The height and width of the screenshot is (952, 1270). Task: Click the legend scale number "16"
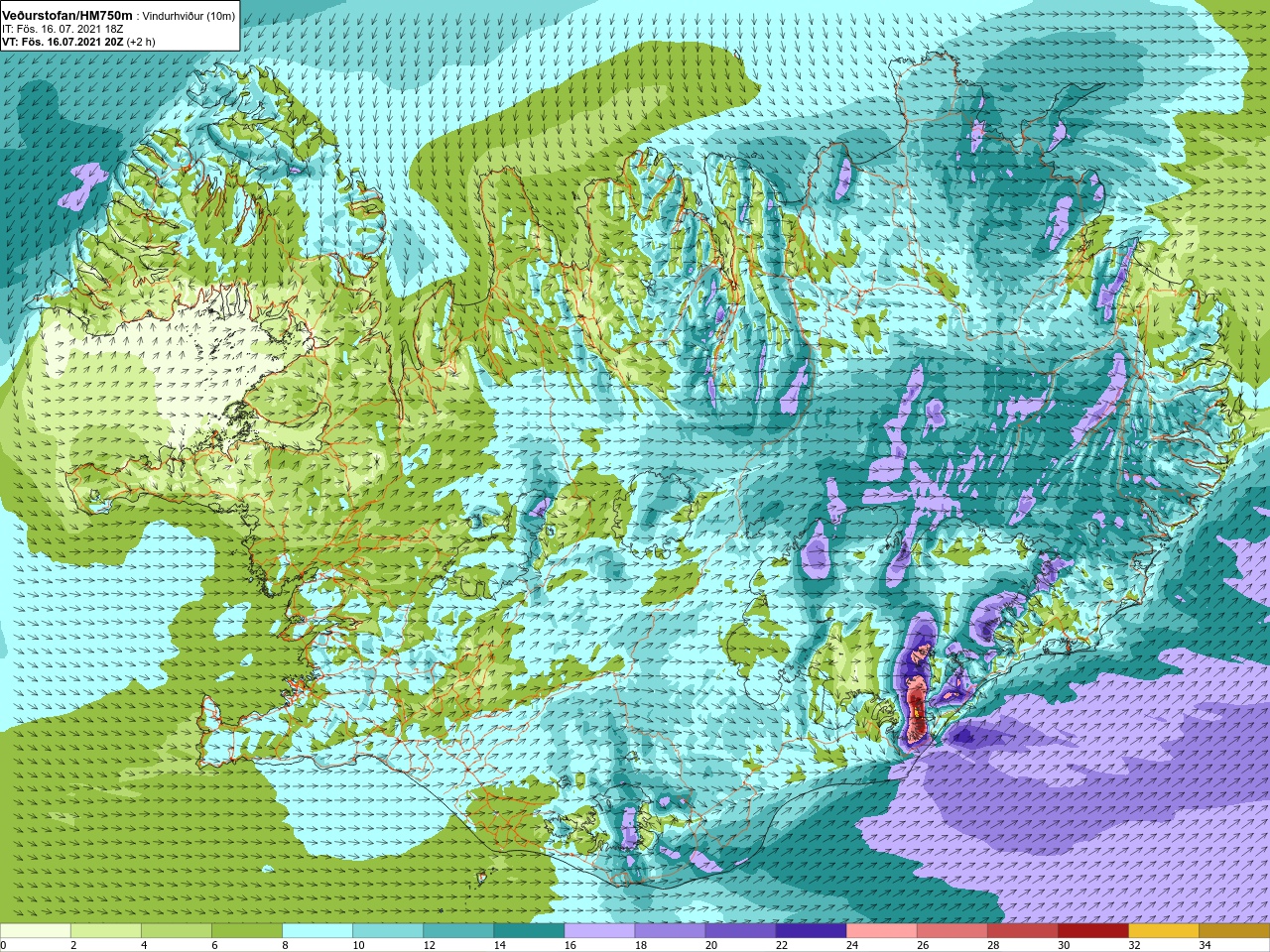point(570,945)
